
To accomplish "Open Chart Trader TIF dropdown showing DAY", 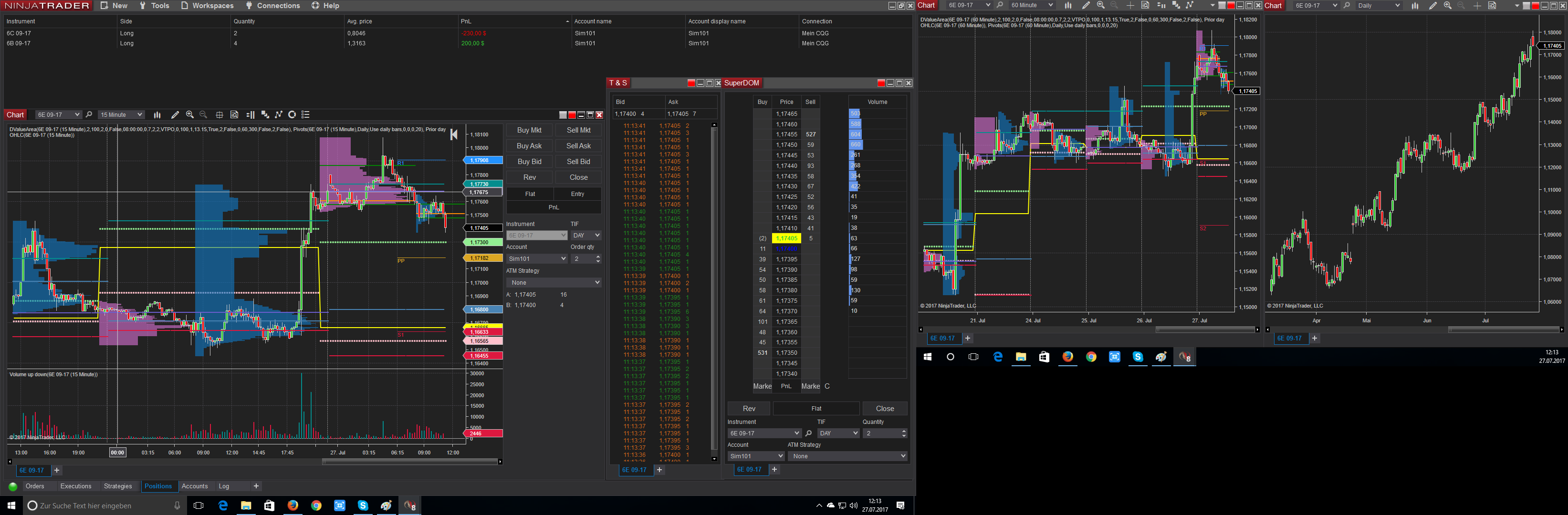I will (586, 235).
